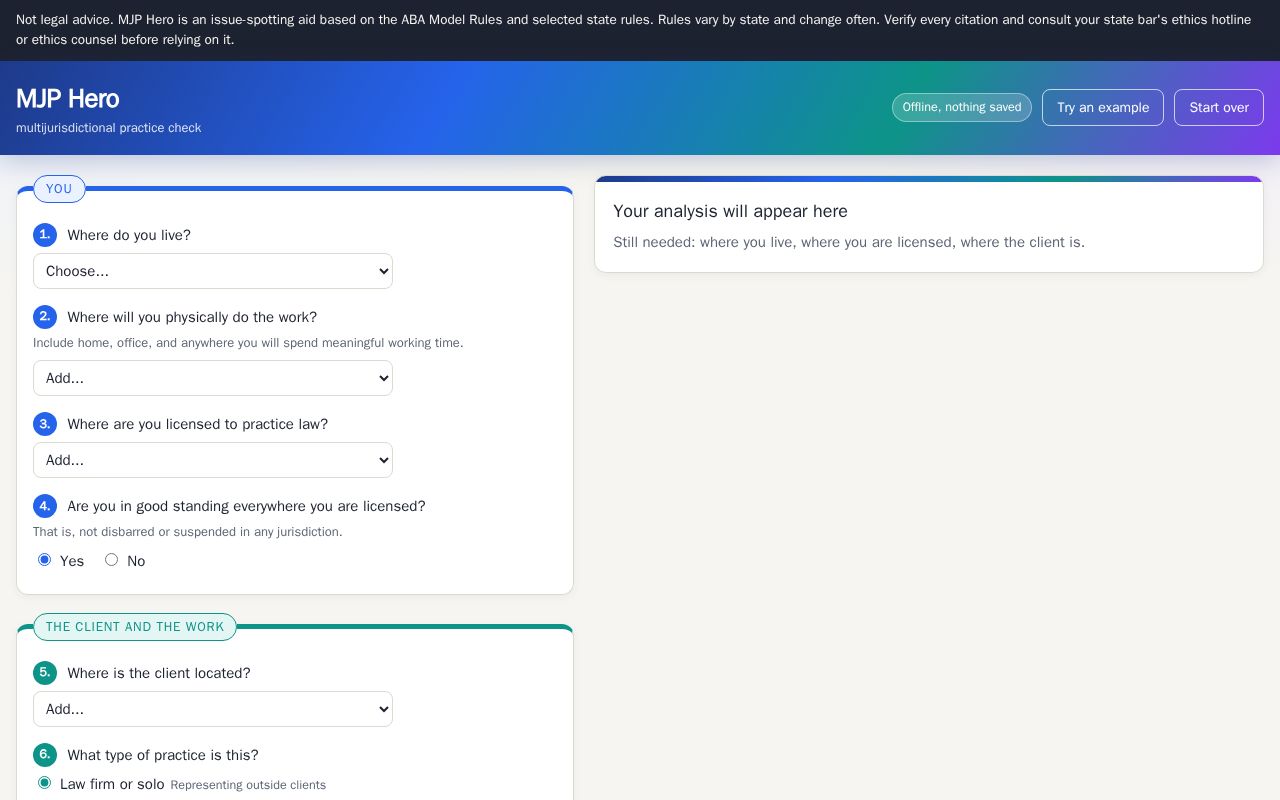Click the step 5 number badge
The width and height of the screenshot is (1280, 800).
(x=45, y=673)
